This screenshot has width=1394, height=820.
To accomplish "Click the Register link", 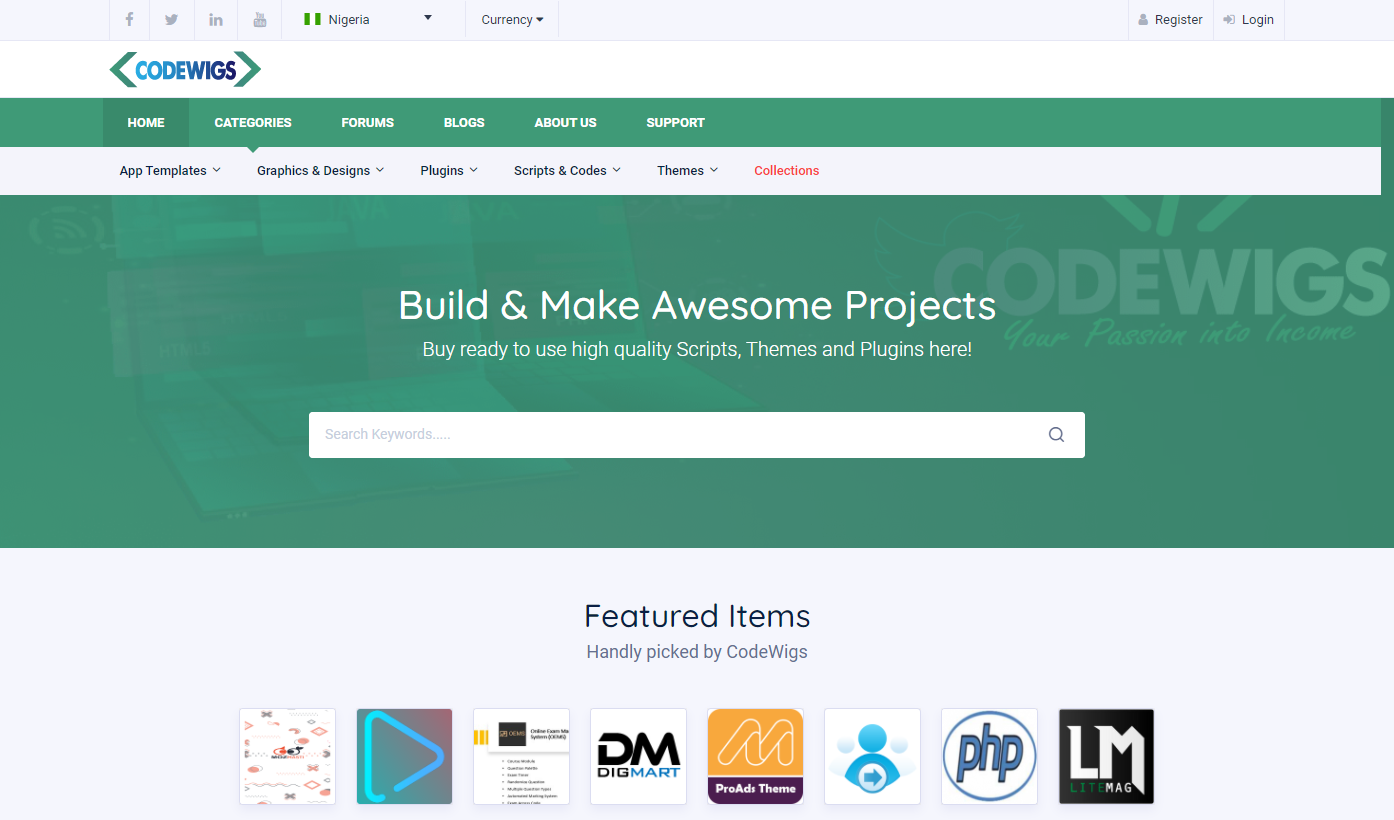I will (1171, 20).
